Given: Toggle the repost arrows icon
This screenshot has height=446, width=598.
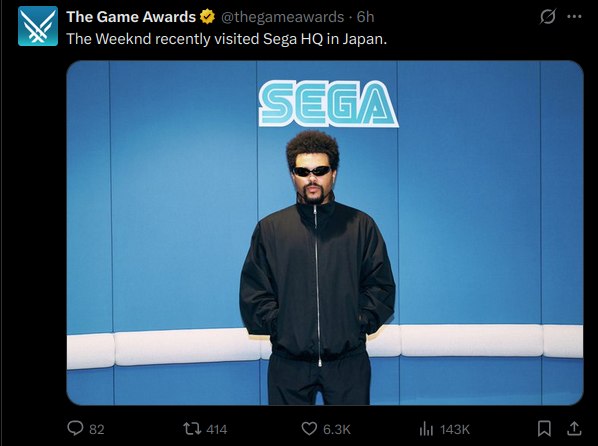Looking at the screenshot, I should click(x=192, y=428).
